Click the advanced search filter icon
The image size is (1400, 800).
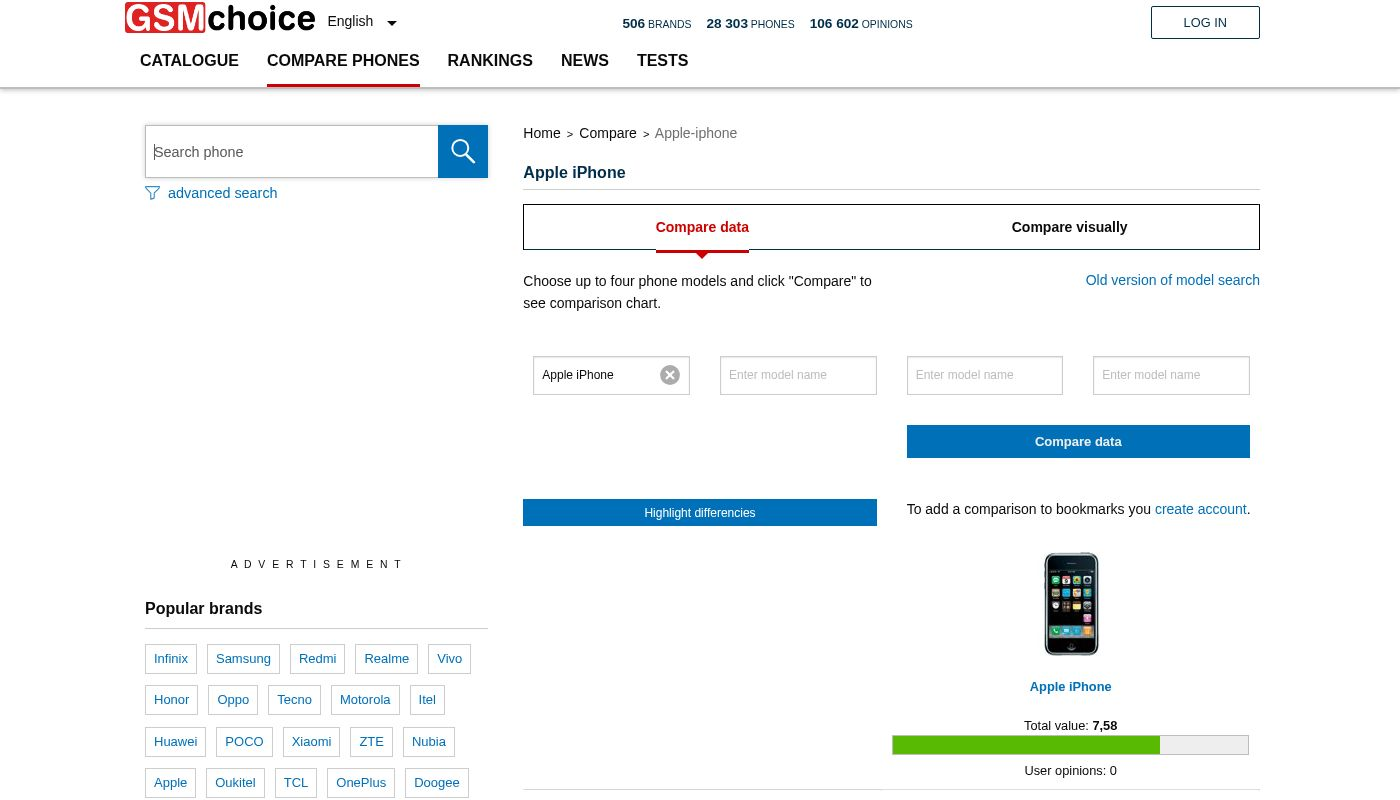point(152,193)
